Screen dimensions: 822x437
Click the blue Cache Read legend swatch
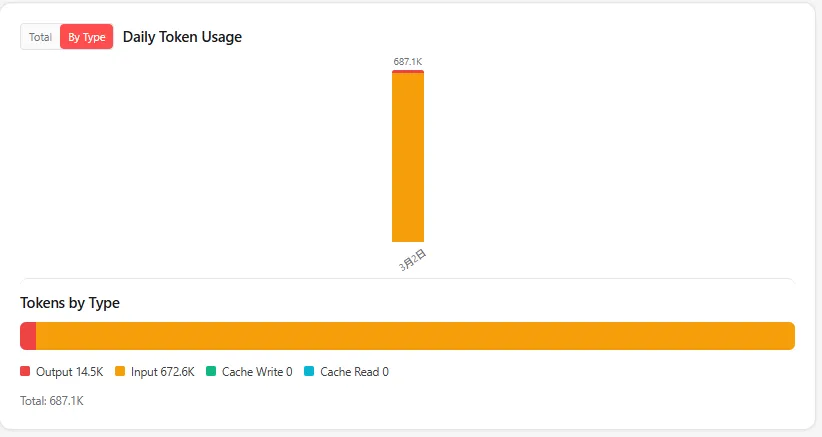(309, 372)
